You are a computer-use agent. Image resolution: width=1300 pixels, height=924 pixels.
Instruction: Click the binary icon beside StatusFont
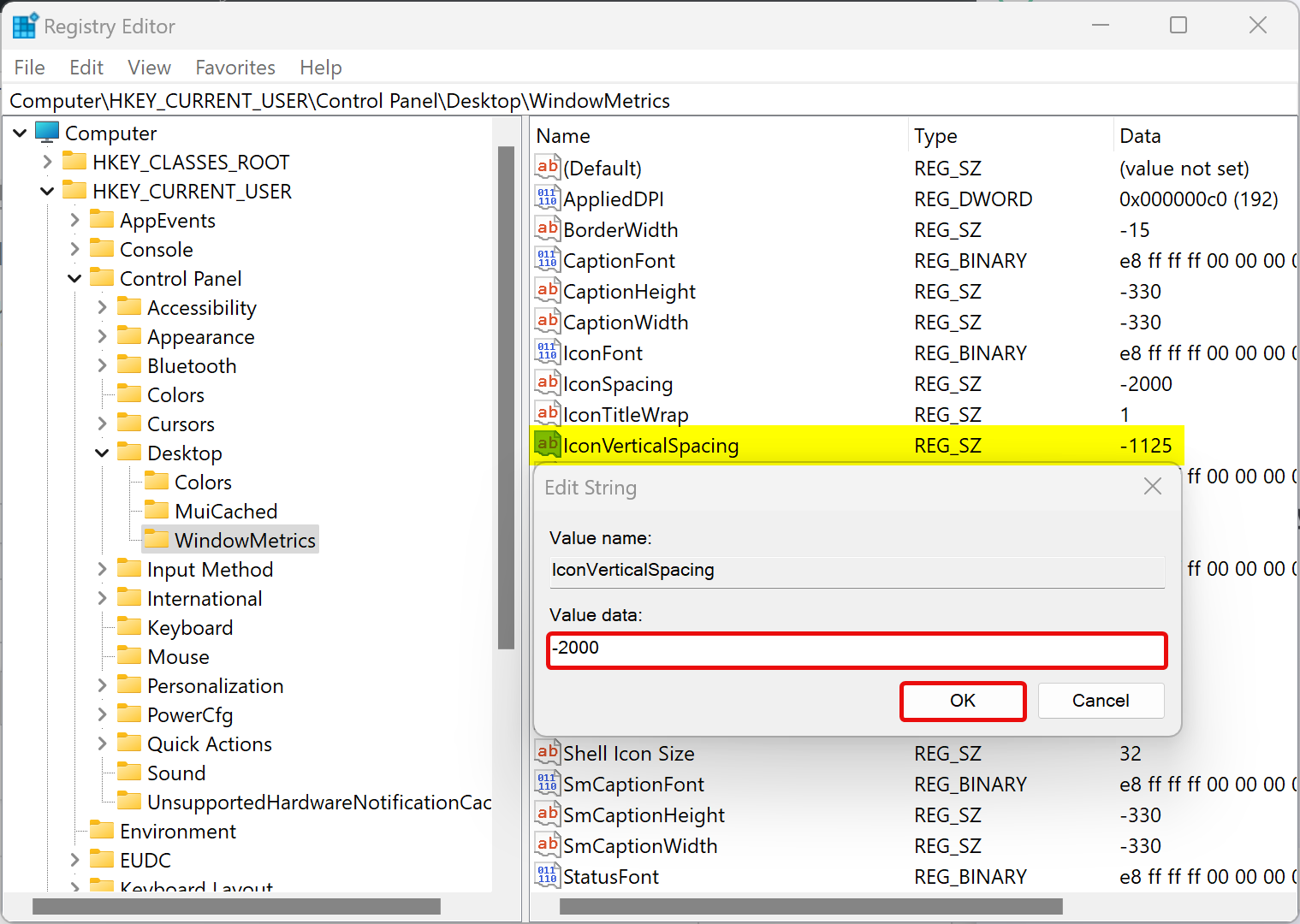[x=548, y=875]
